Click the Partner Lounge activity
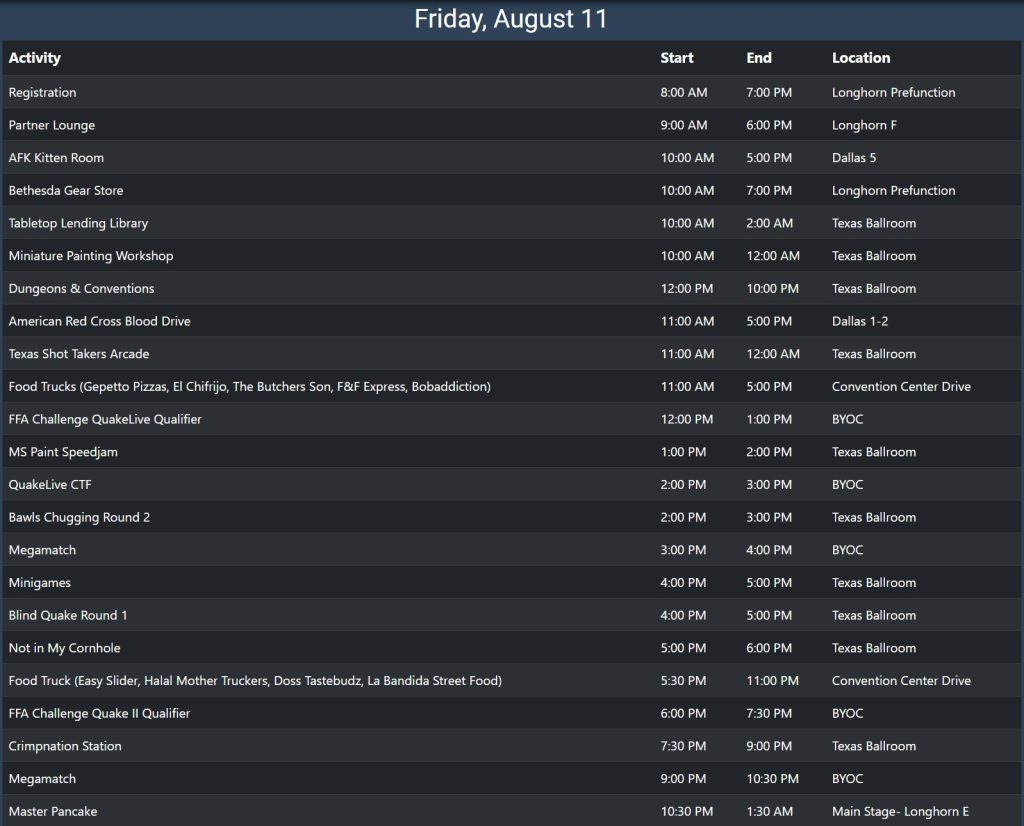Screen dimensions: 1024x826 [x=52, y=125]
